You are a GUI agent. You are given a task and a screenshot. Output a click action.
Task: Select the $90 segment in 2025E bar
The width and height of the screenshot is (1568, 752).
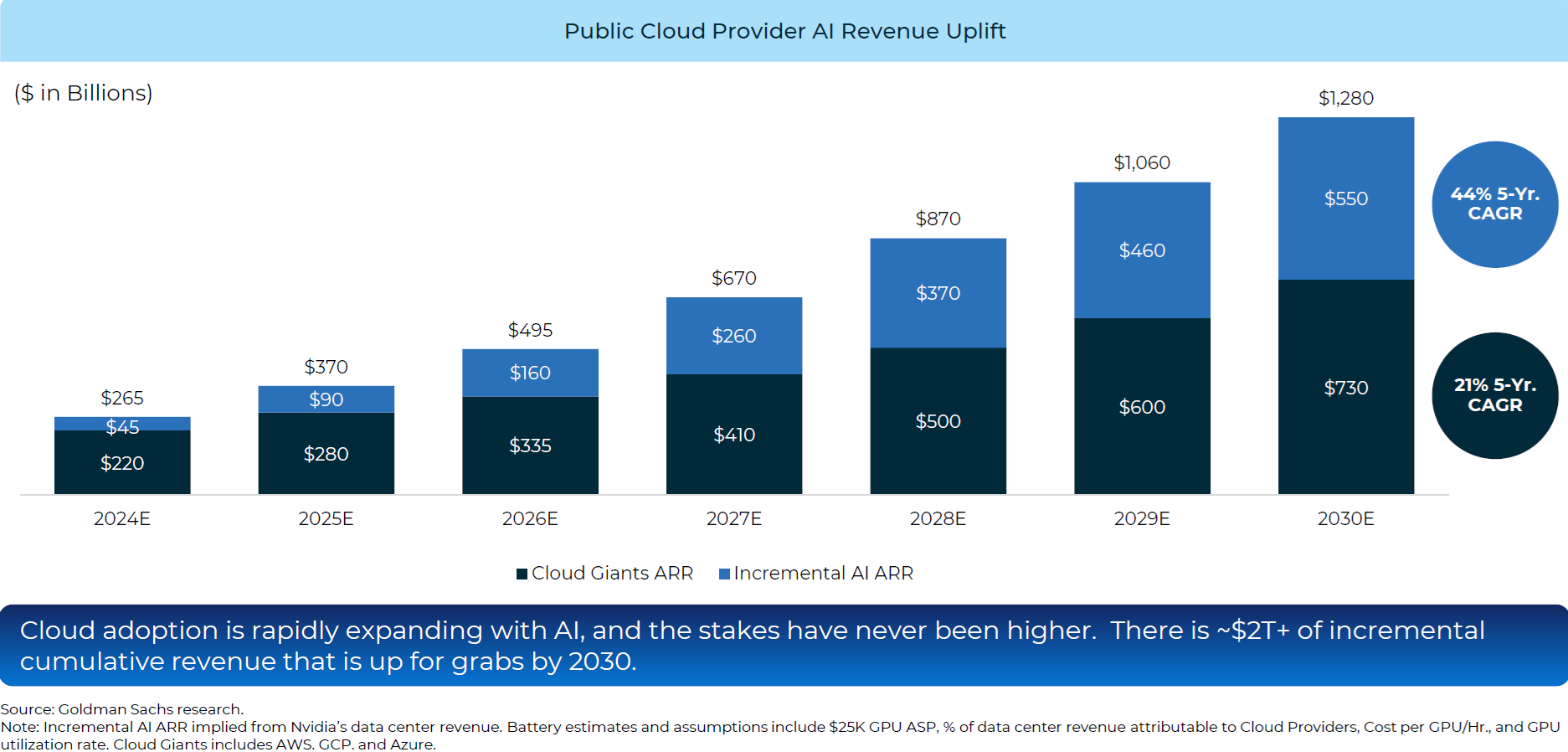(326, 399)
